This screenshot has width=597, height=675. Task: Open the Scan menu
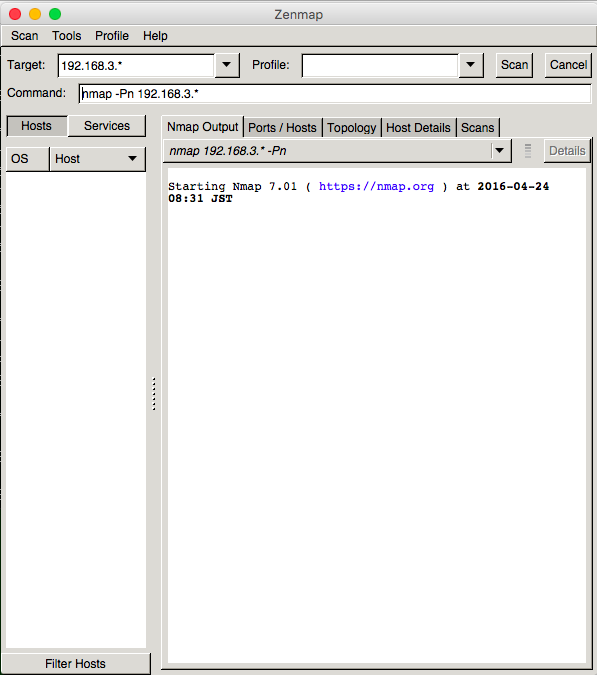25,36
